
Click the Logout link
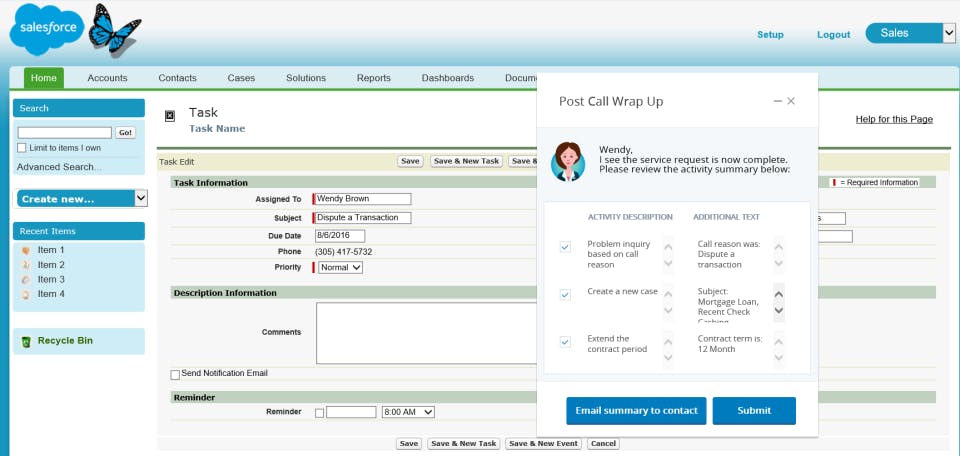click(833, 34)
